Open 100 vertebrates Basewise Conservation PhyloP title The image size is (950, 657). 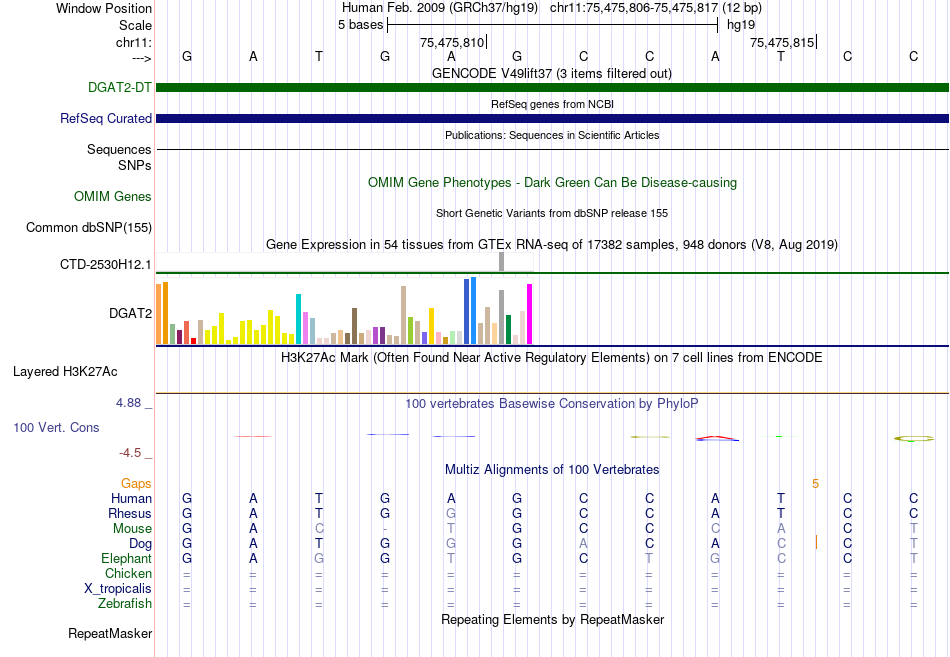coord(551,404)
